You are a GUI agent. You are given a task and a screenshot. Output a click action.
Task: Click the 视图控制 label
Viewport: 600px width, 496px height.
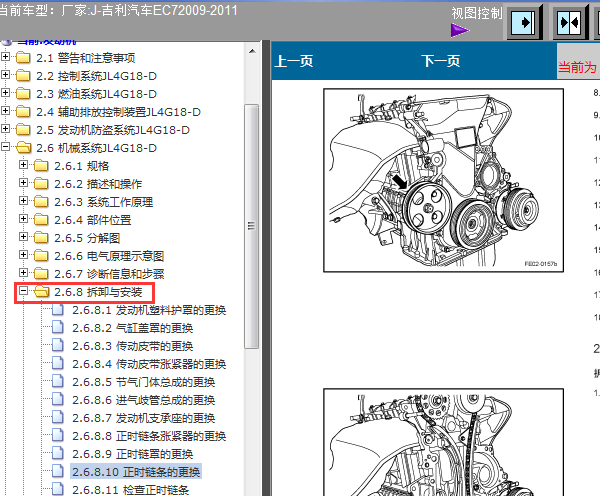(x=476, y=13)
